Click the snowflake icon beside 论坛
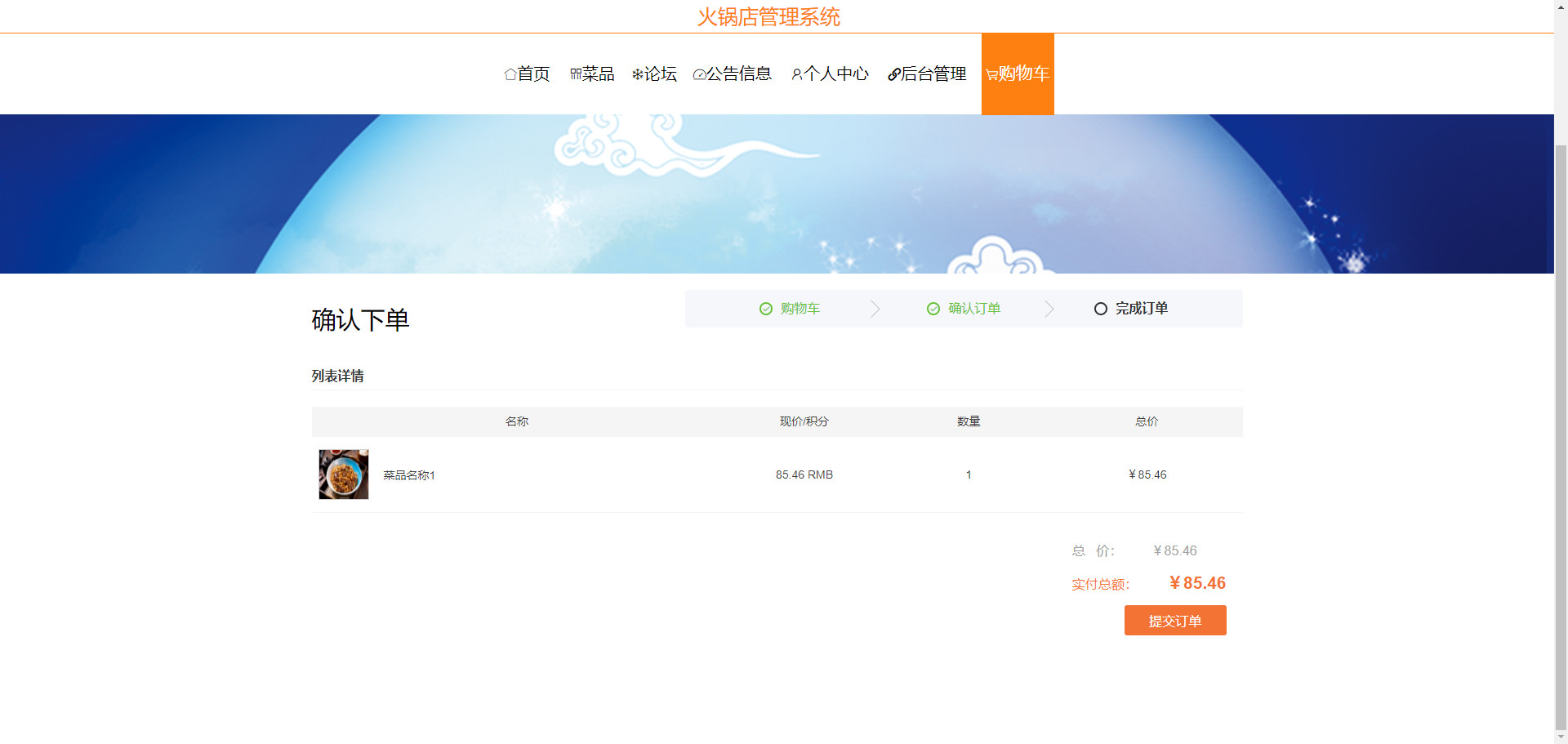 638,74
